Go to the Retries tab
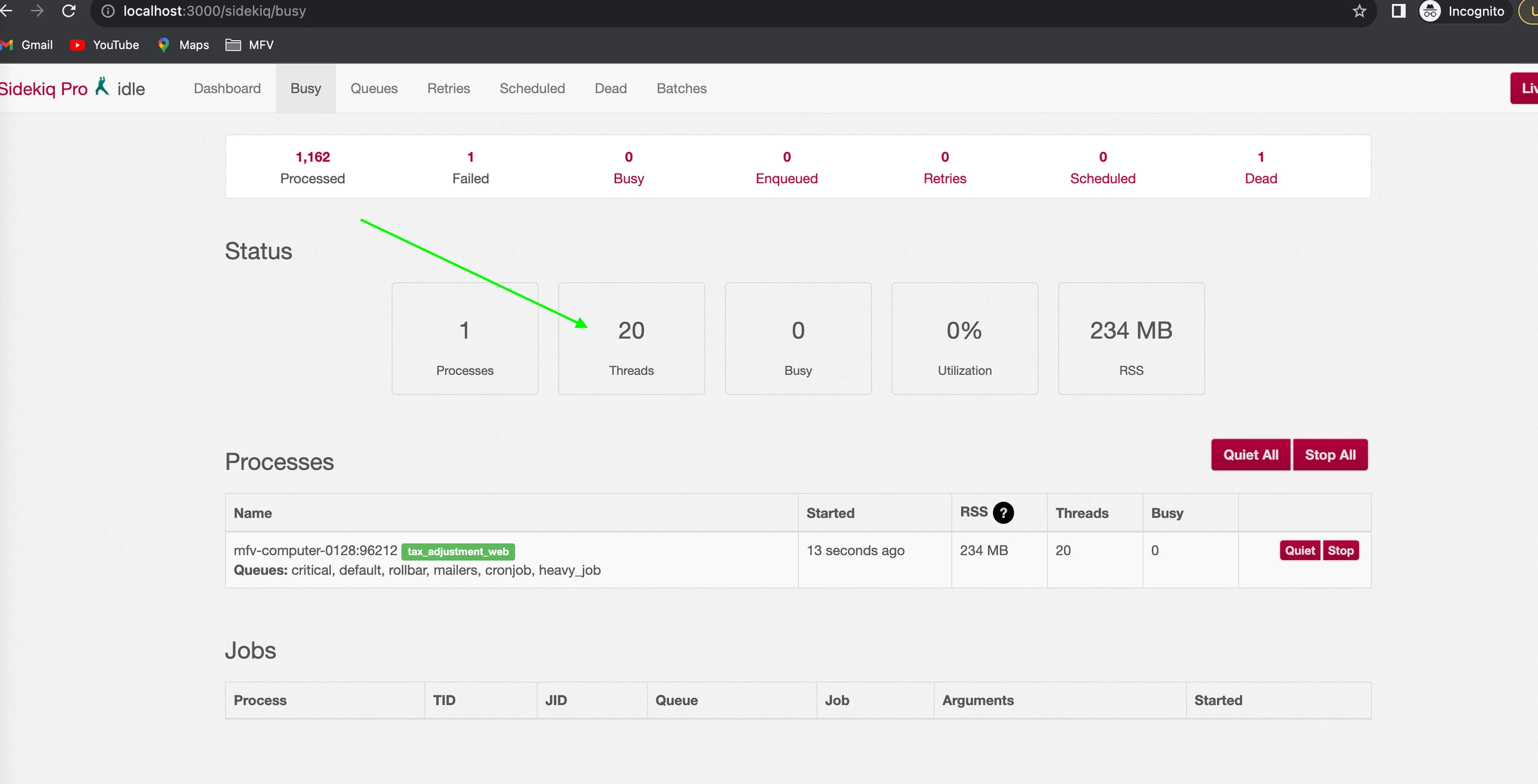Screen dimensions: 1538x784 coord(448,88)
